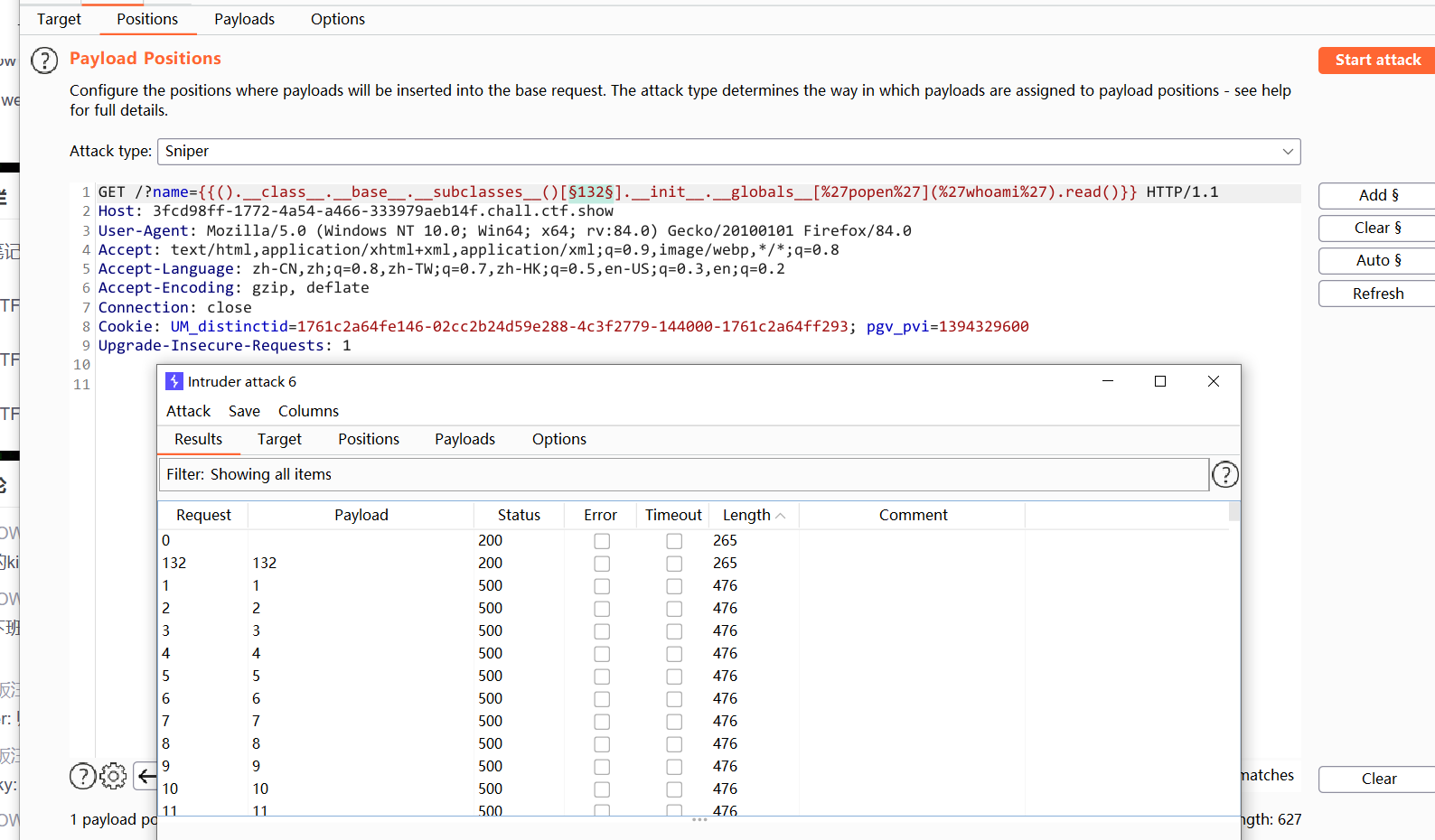Viewport: 1435px width, 840px height.
Task: Click the Add § button
Action: [x=1377, y=195]
